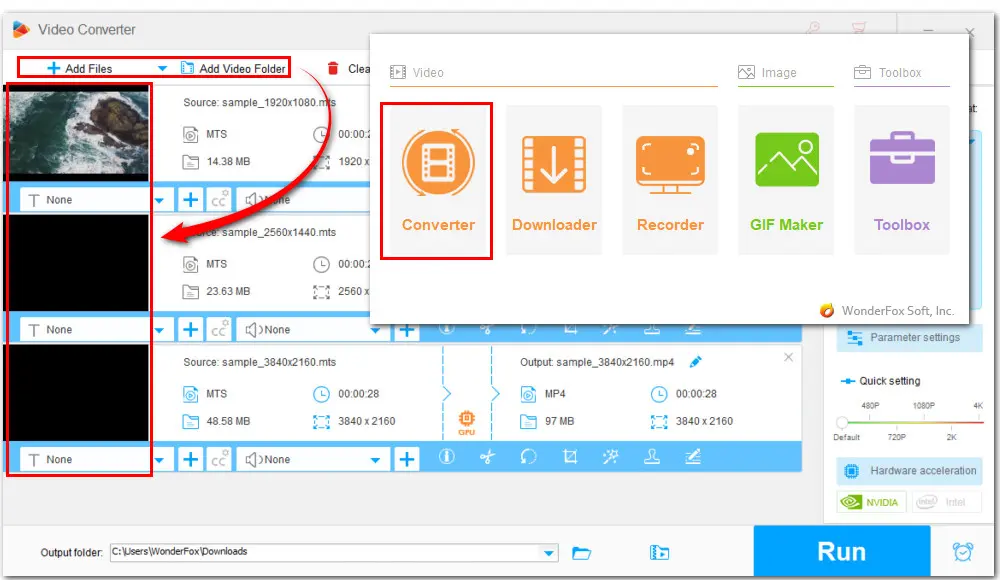Add subtitle to sample_3840x2160 with plus icon
The width and height of the screenshot is (1000, 580).
190,459
